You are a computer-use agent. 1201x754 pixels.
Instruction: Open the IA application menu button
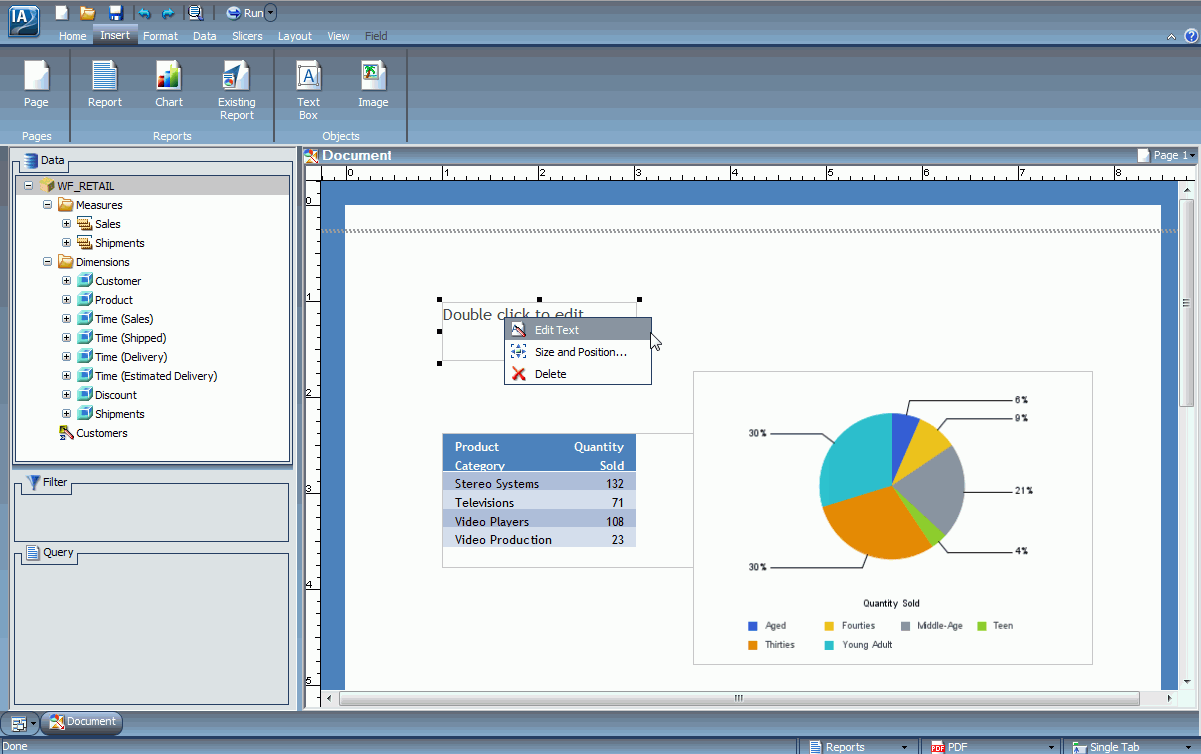click(x=23, y=20)
